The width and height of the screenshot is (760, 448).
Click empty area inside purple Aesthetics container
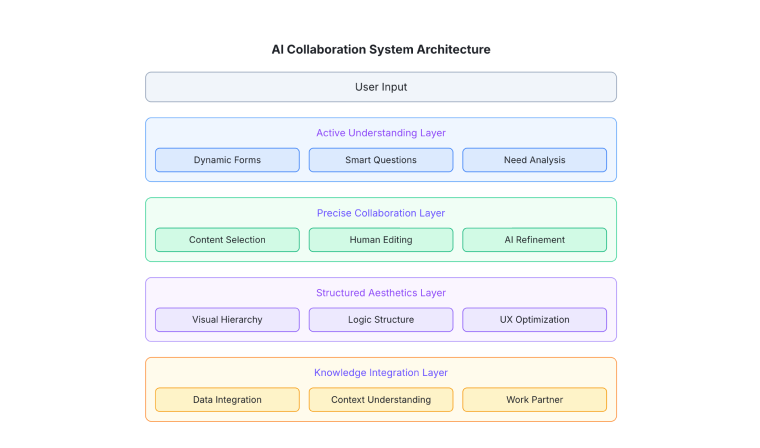click(218, 292)
